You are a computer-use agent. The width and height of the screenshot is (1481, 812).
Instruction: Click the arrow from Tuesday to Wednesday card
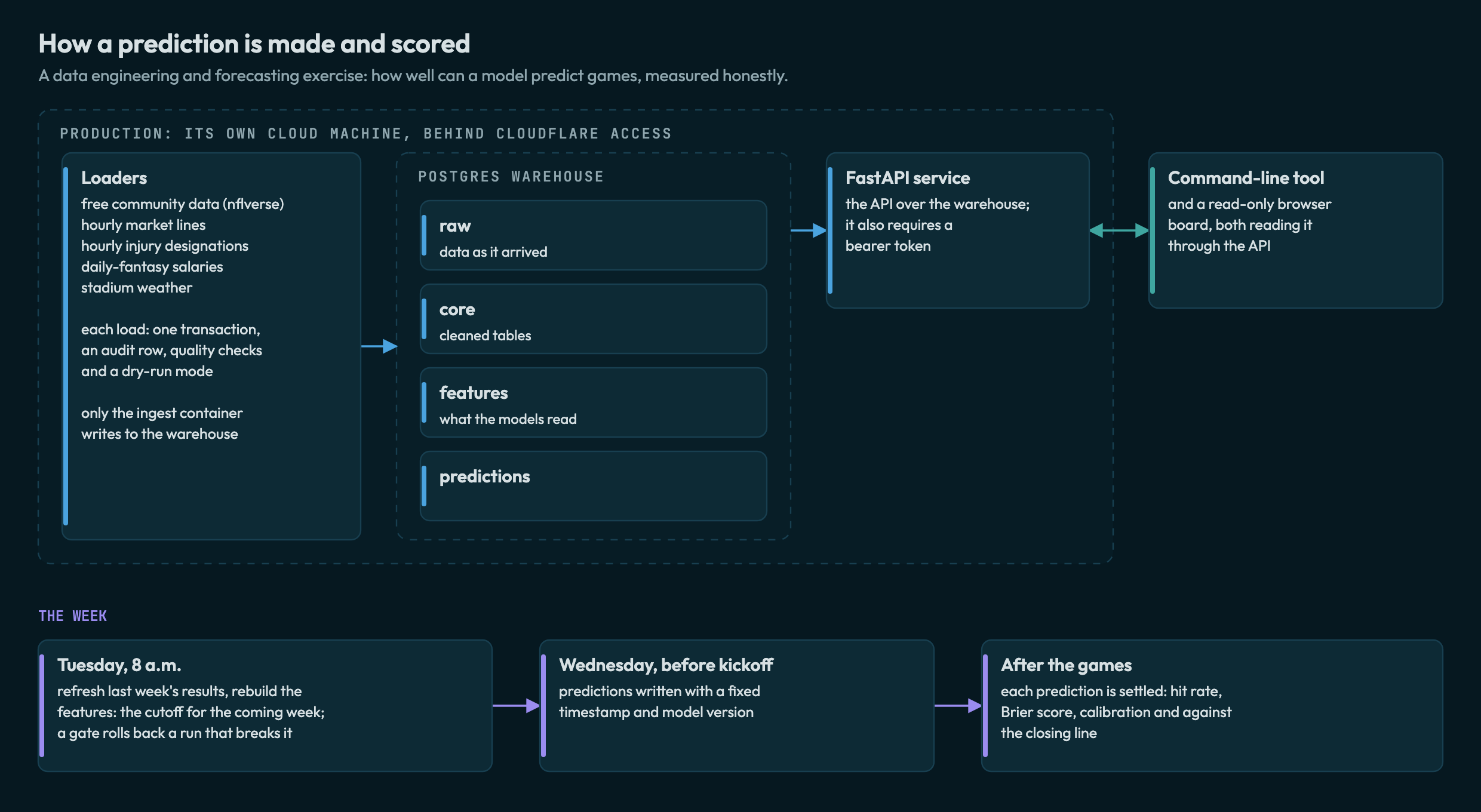click(x=516, y=706)
